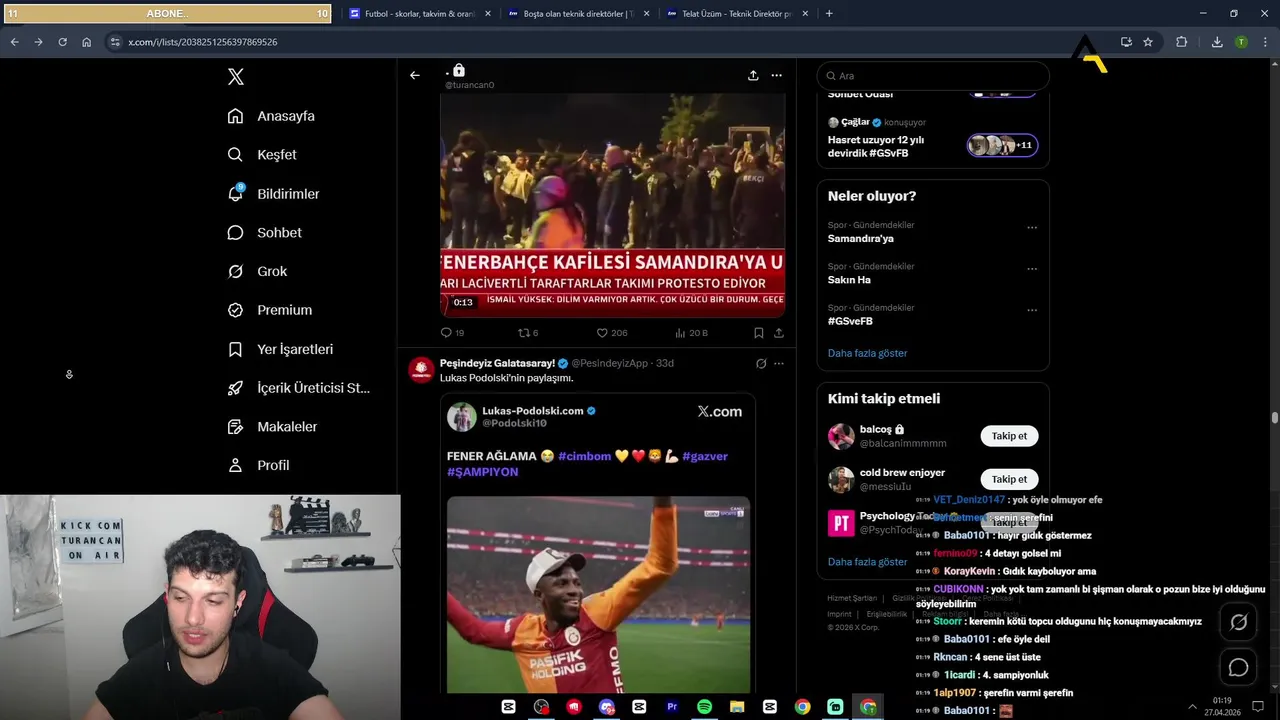1280x720 pixels.
Task: Click Daha fazla göster under Neler oluyor
Action: pyautogui.click(x=867, y=353)
